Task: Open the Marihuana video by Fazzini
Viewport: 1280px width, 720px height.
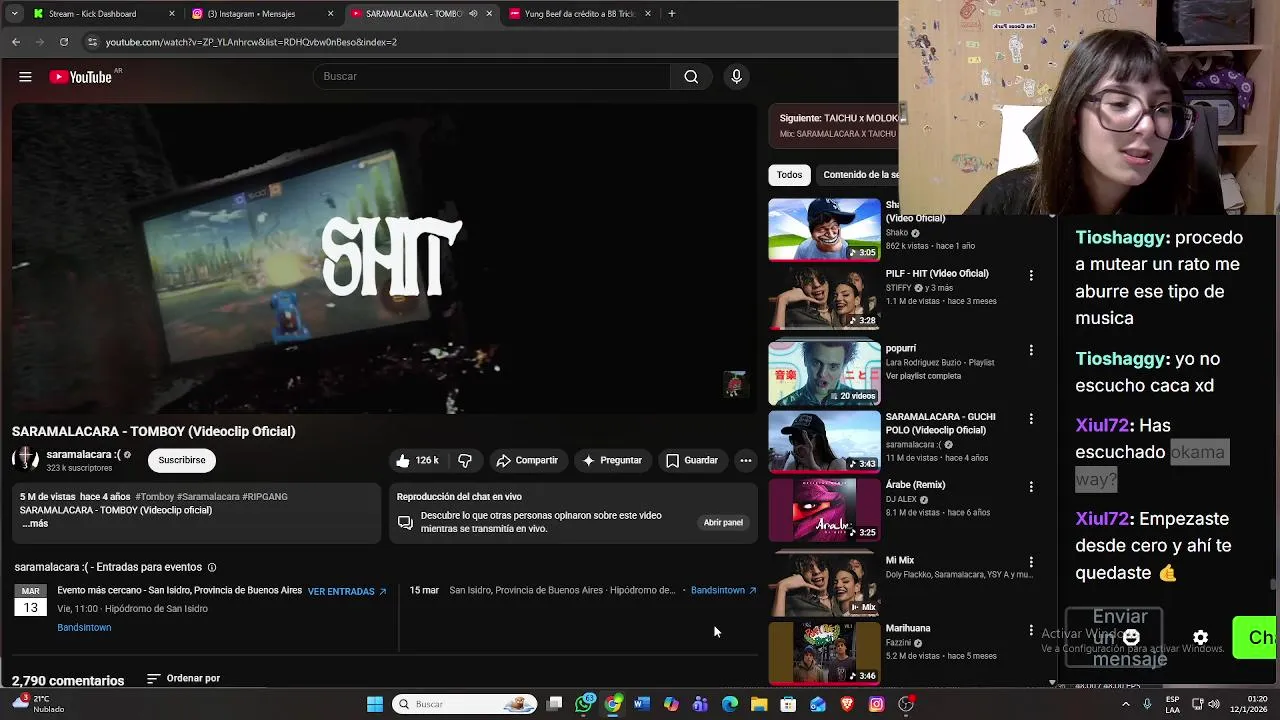Action: pyautogui.click(x=908, y=629)
